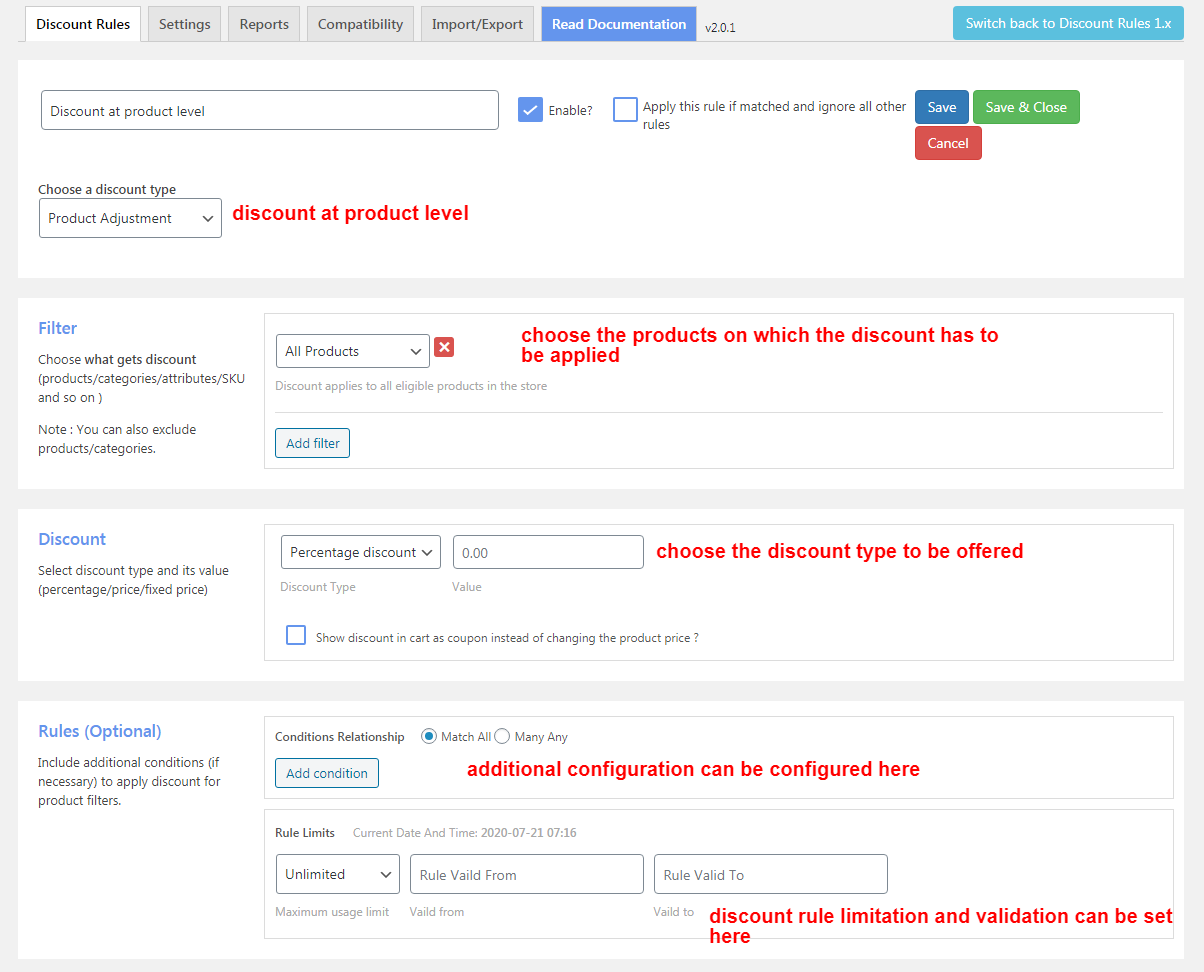1204x972 pixels.
Task: Open the Unlimited usage limit dropdown
Action: (x=337, y=873)
